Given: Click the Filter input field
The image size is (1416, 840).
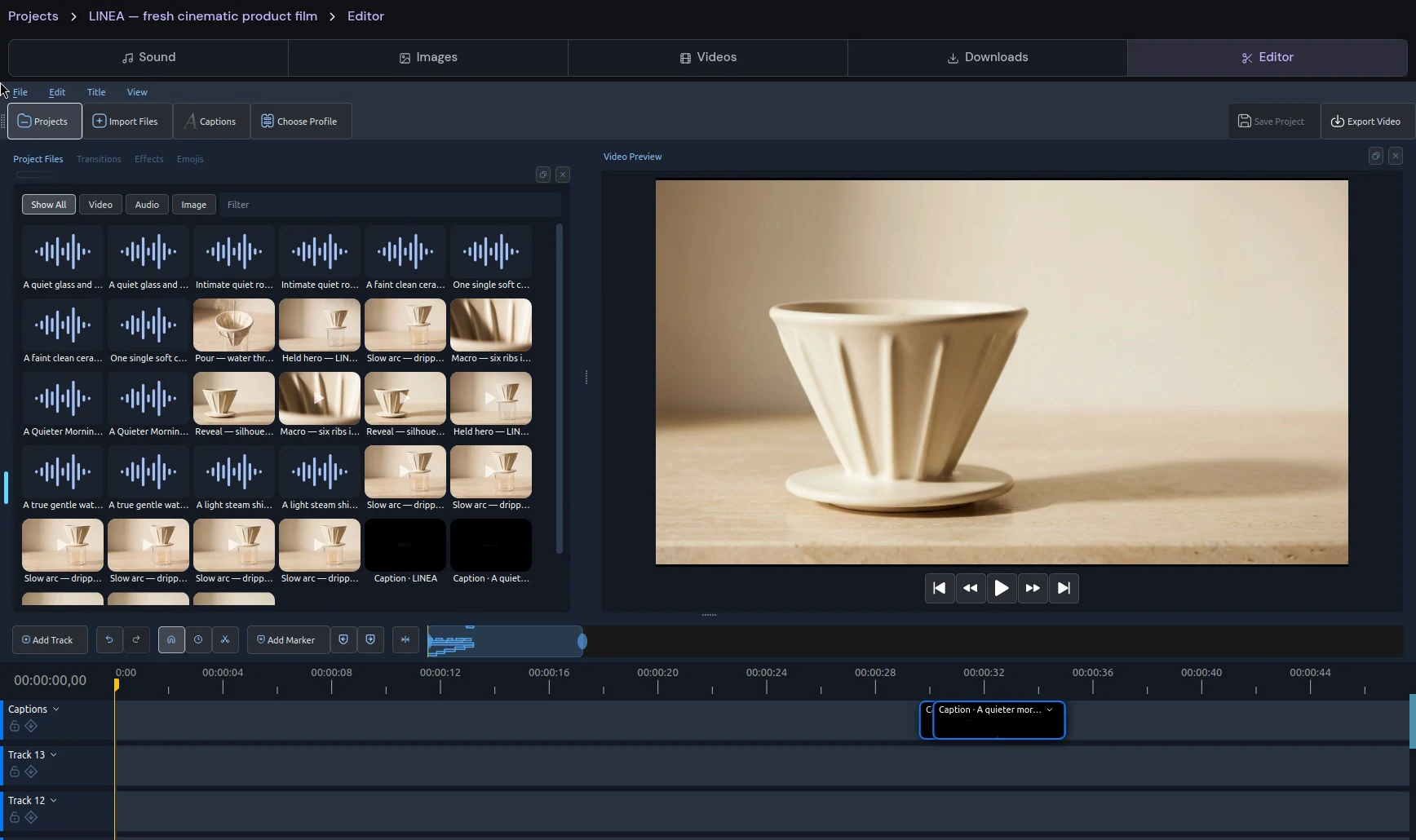Looking at the screenshot, I should 390,205.
